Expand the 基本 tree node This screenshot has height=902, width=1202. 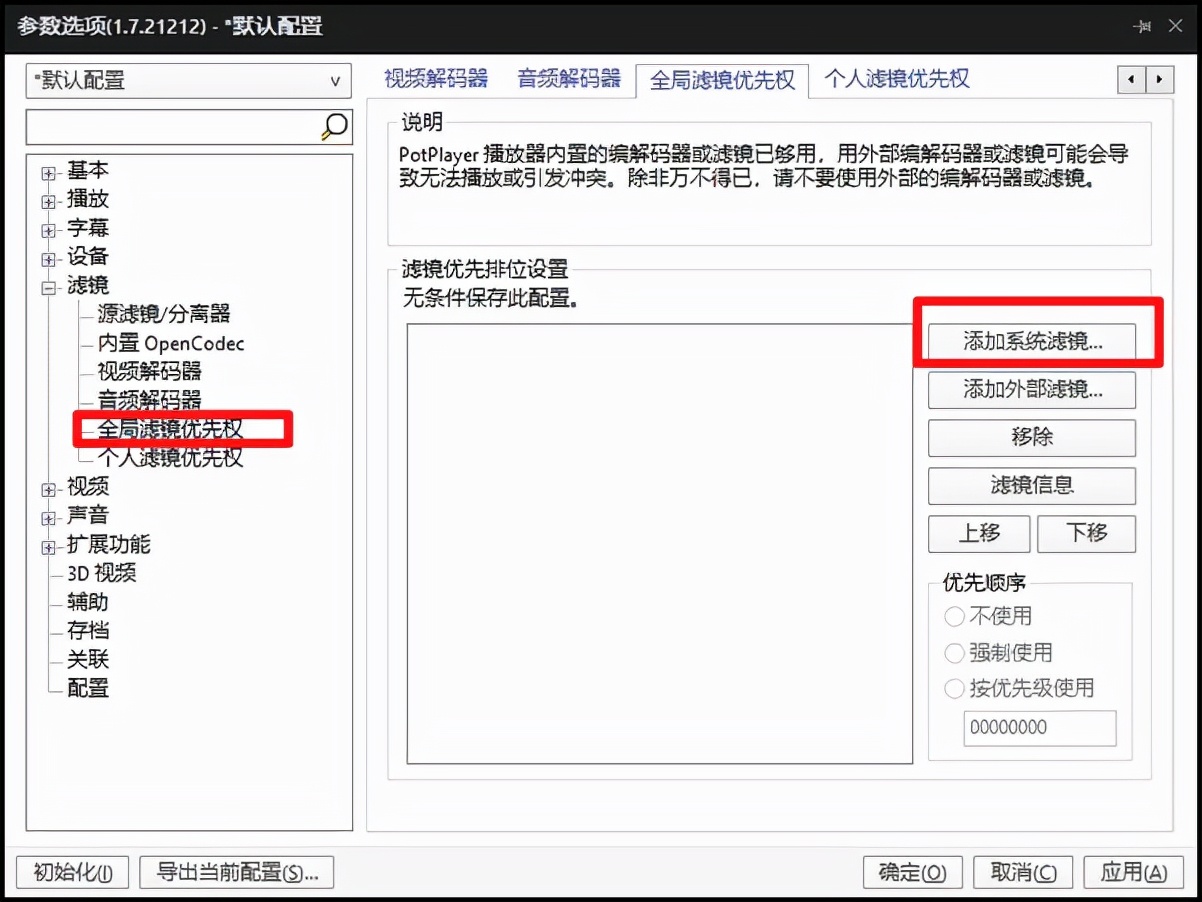coord(48,170)
